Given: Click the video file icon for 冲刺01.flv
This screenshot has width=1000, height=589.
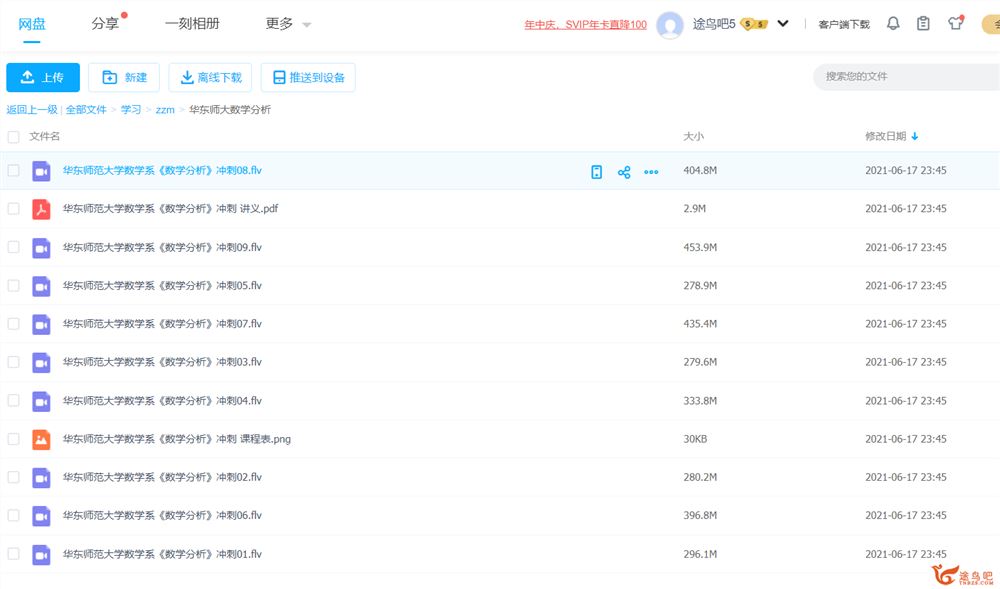Looking at the screenshot, I should point(41,555).
